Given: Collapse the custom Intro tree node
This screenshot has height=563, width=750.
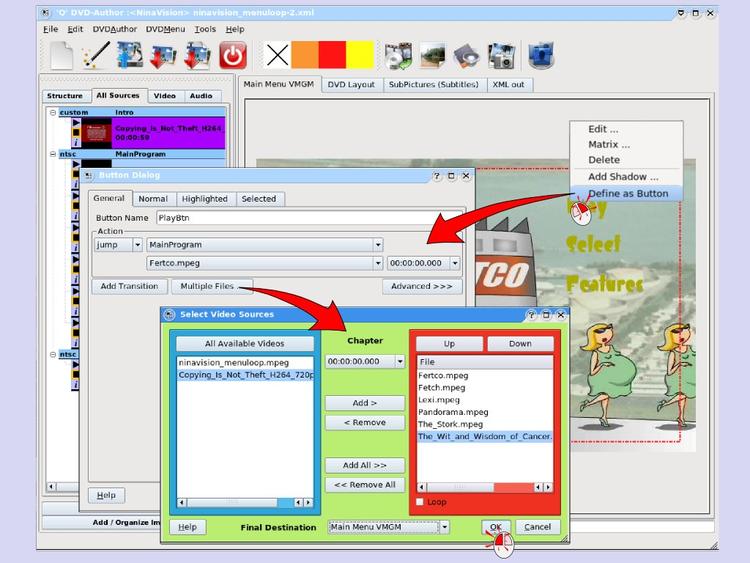Looking at the screenshot, I should pos(53,112).
